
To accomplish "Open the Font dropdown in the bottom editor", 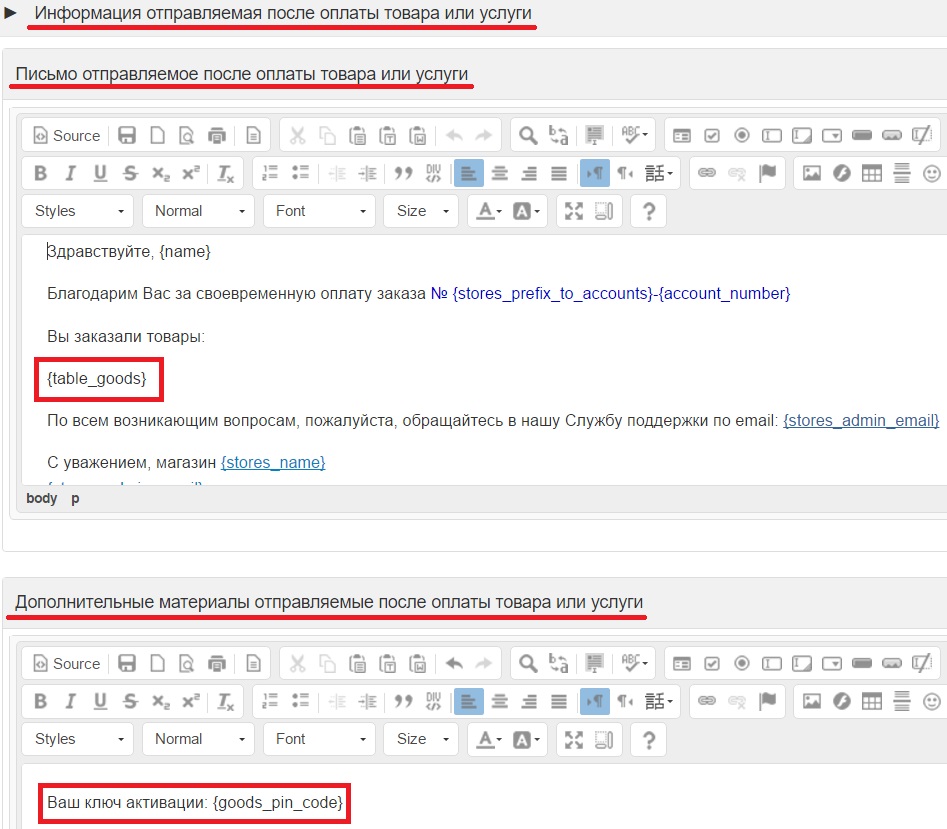I will coord(319,739).
